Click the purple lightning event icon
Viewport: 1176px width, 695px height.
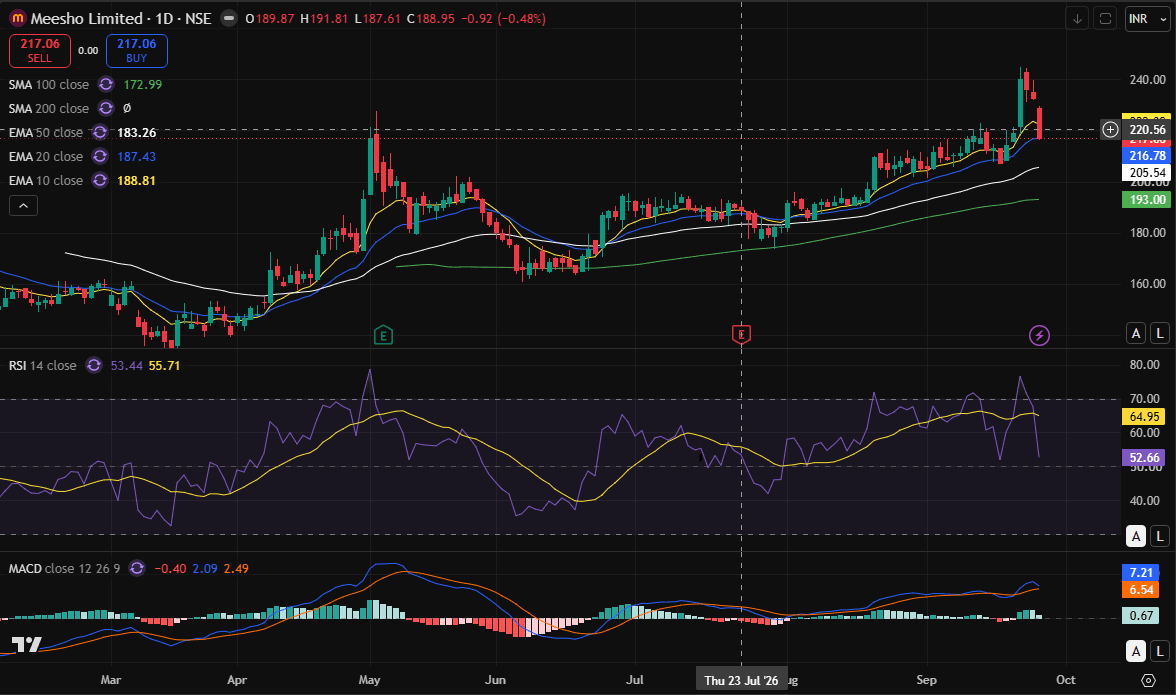tap(1039, 335)
